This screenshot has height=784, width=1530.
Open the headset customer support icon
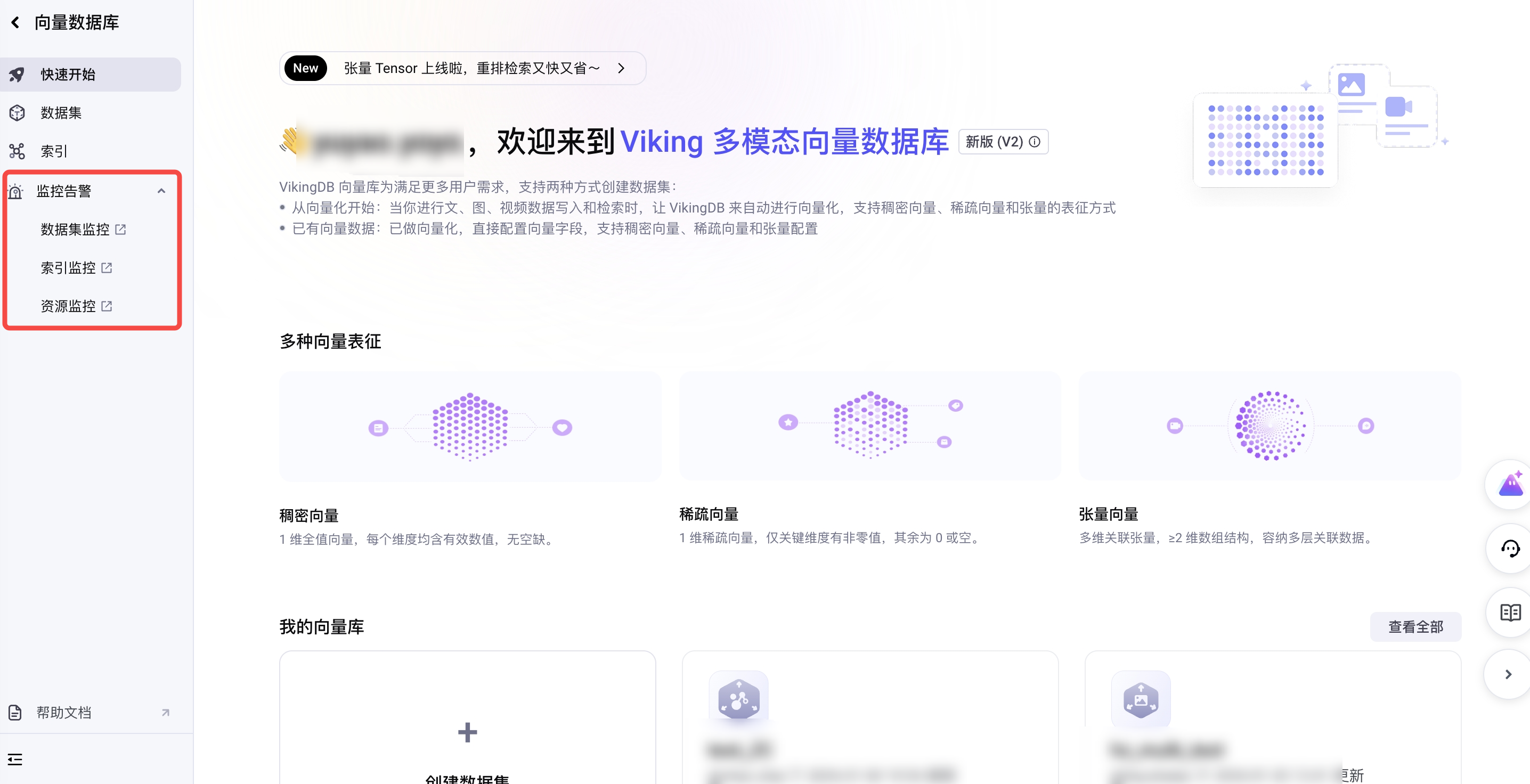(x=1510, y=548)
